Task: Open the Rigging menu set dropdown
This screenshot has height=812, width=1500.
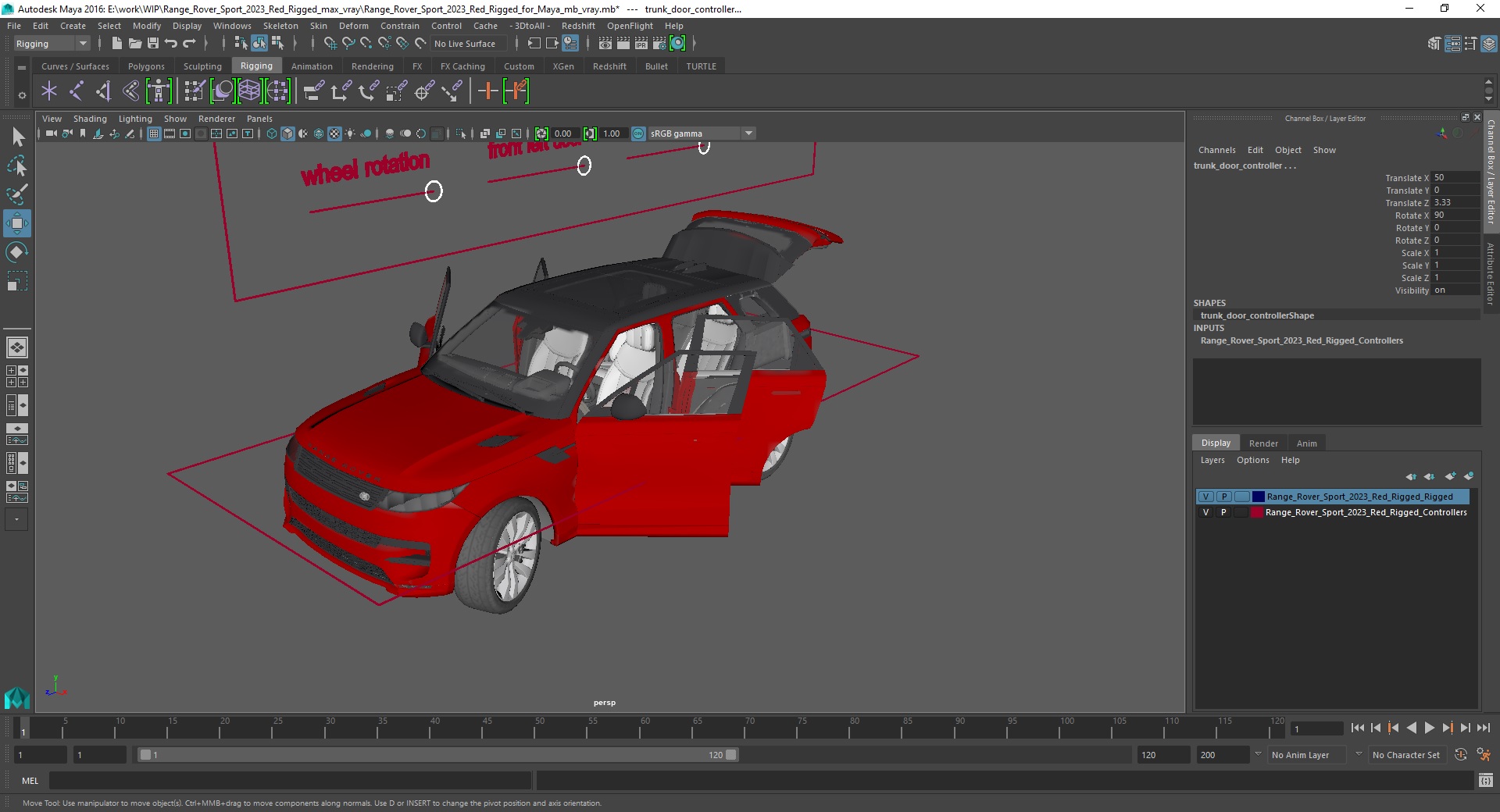Action: pyautogui.click(x=52, y=44)
